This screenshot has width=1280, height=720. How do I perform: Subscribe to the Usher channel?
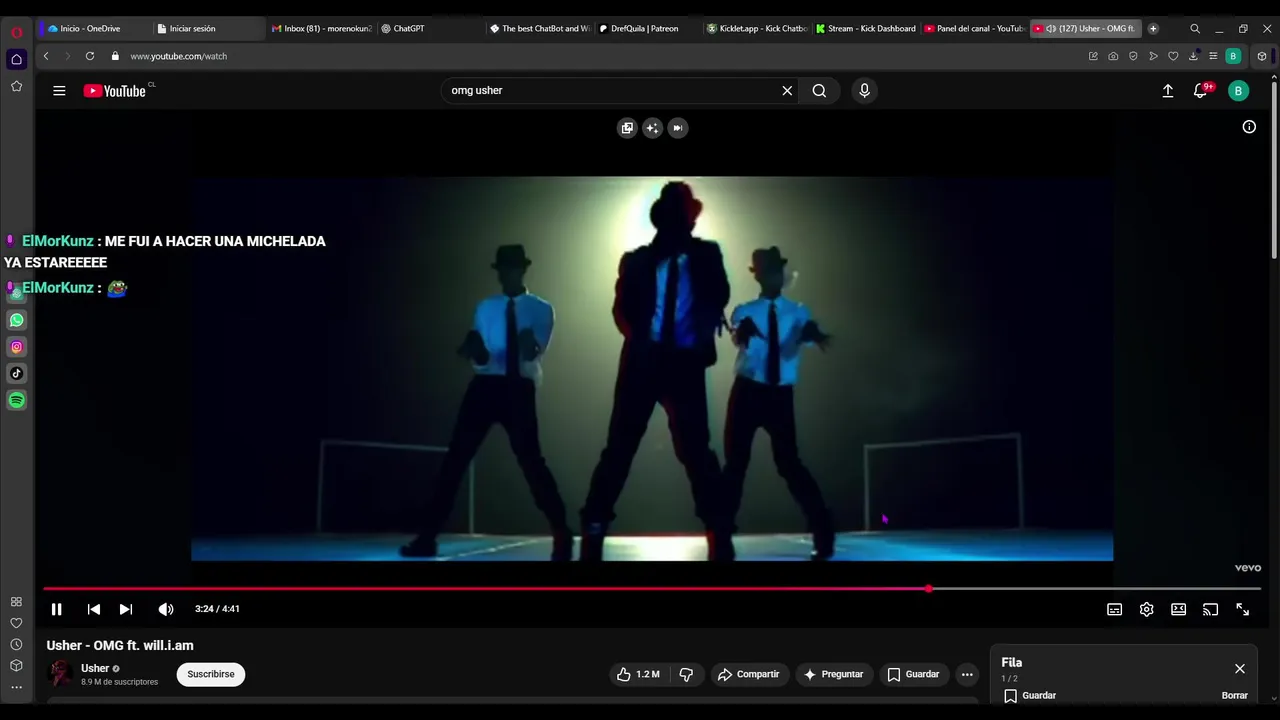point(211,674)
